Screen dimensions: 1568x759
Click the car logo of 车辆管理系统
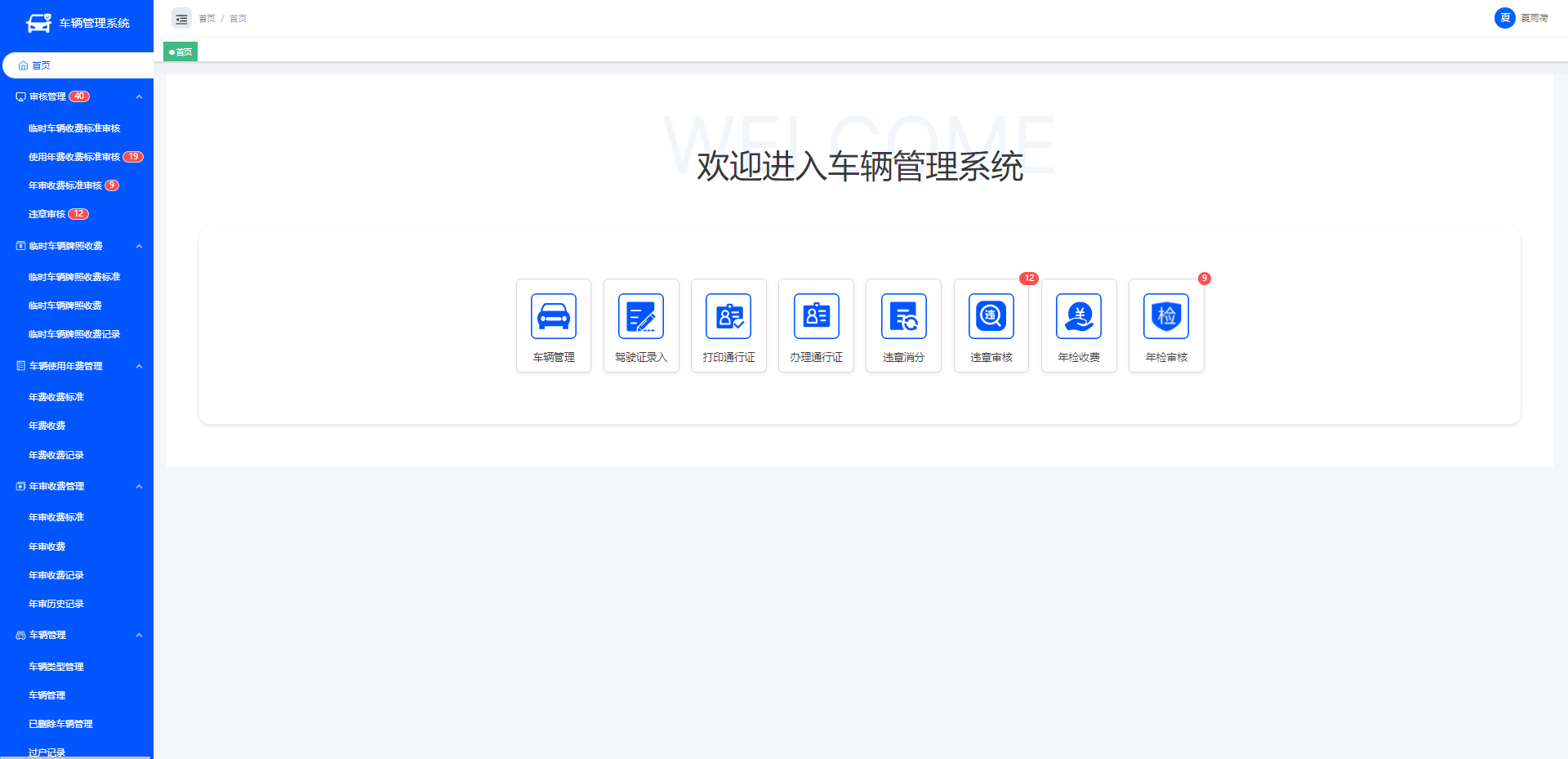(x=38, y=23)
